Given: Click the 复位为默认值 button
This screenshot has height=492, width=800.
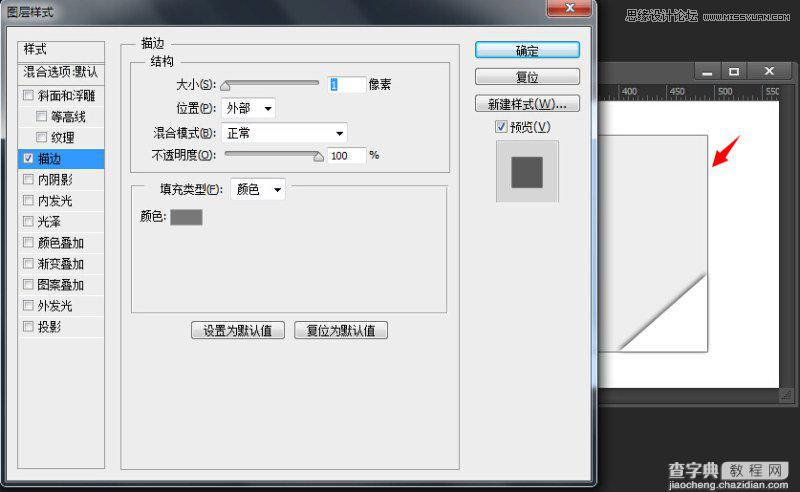Looking at the screenshot, I should [x=341, y=330].
